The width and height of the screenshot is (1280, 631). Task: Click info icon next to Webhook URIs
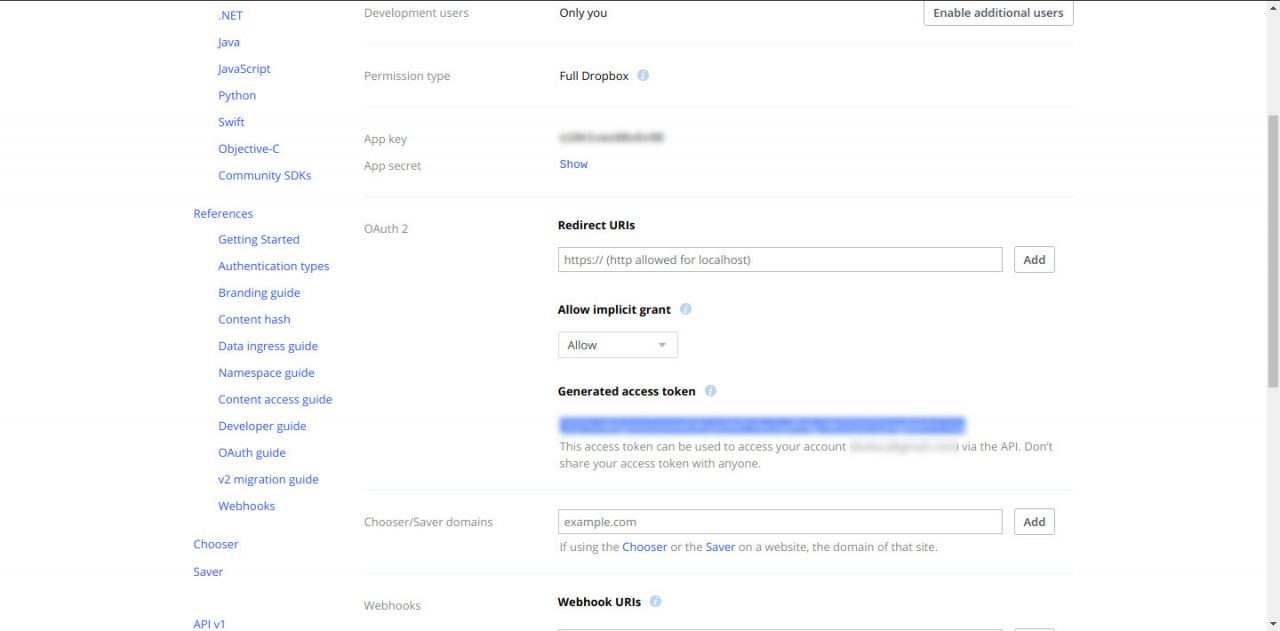tap(656, 601)
